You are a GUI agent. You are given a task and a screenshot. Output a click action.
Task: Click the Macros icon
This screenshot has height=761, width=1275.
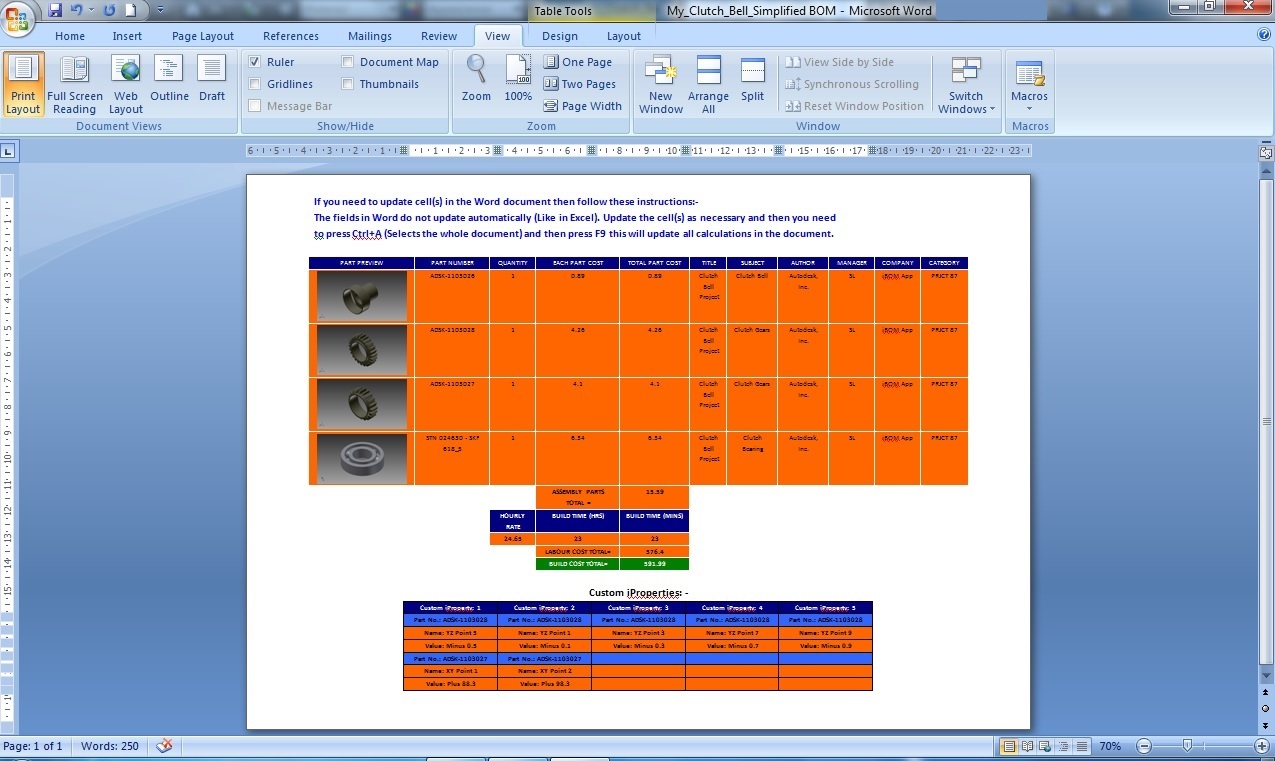pyautogui.click(x=1029, y=76)
